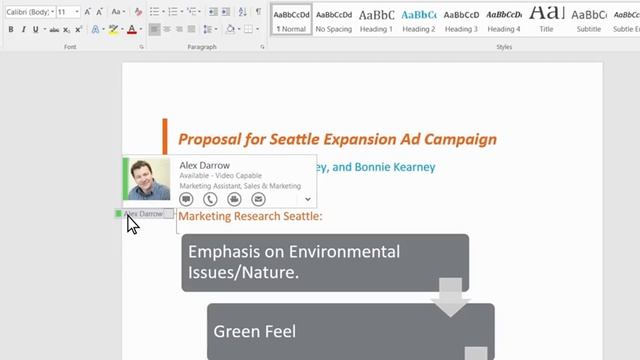640x360 pixels.
Task: Apply red font color
Action: (131, 29)
